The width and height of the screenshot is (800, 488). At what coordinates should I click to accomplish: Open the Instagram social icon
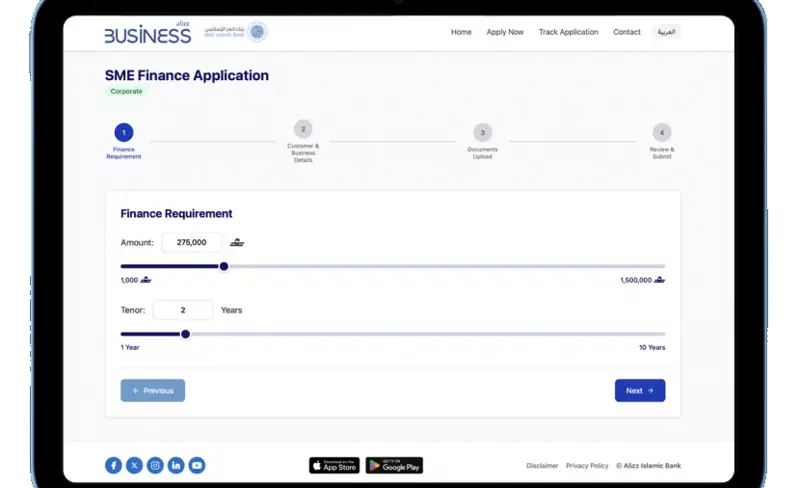[x=155, y=465]
